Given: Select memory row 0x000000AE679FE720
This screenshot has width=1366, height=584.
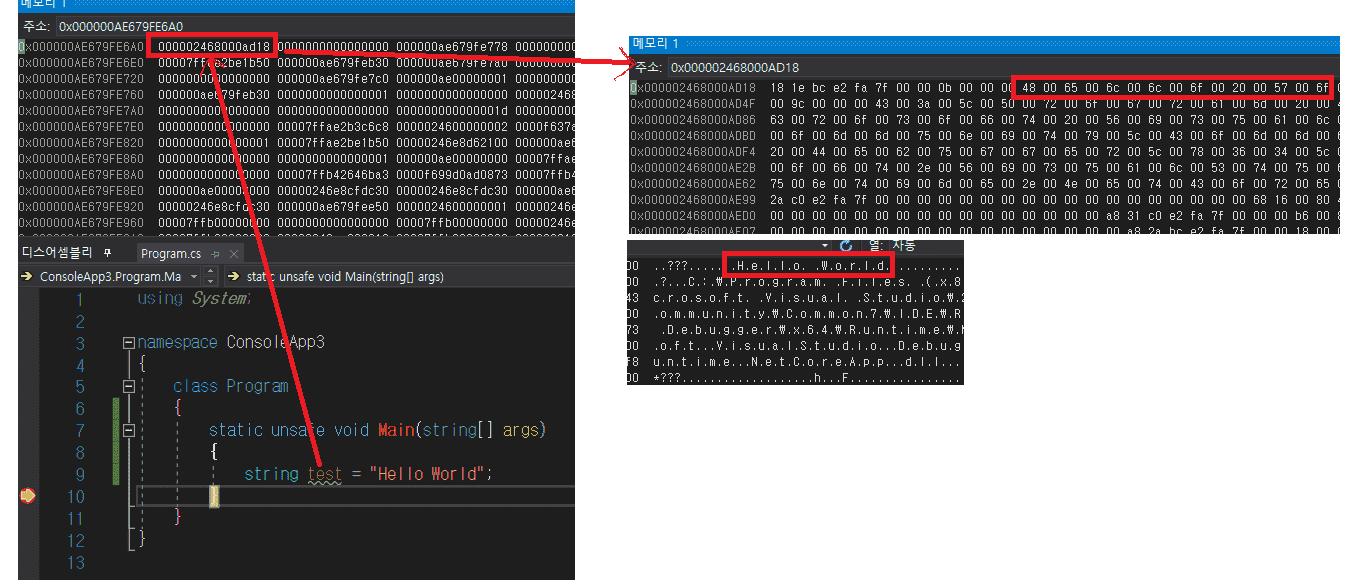Looking at the screenshot, I should pyautogui.click(x=296, y=77).
